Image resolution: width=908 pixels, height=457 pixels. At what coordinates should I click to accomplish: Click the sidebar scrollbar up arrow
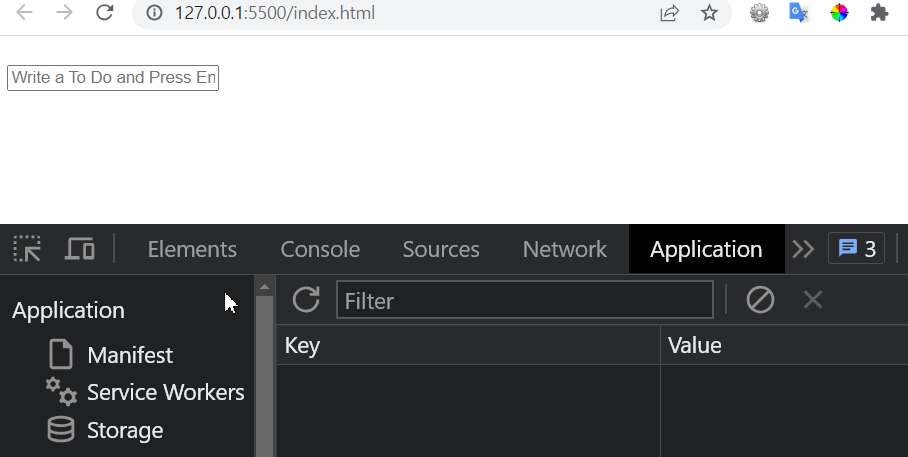(x=265, y=287)
